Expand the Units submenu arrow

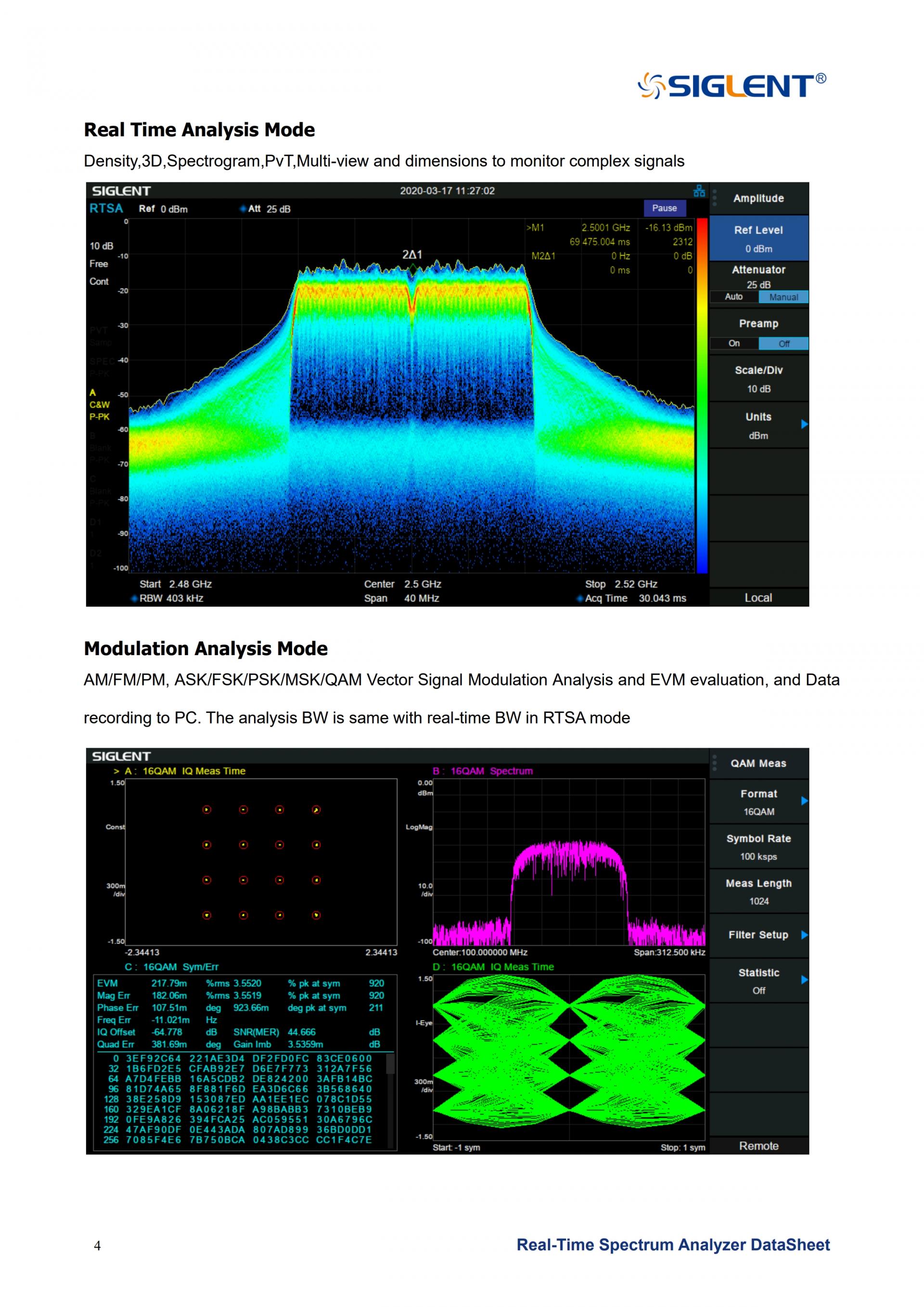tap(804, 424)
